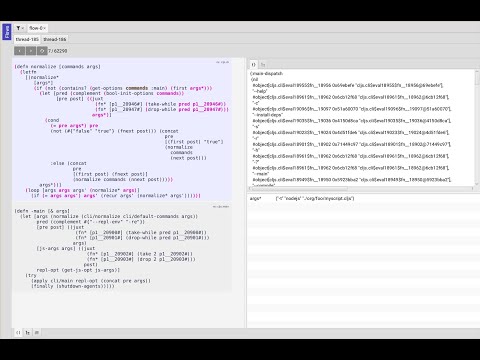Image resolution: width=480 pixels, height=360 pixels.
Task: Click the file label above -main form
Action: tap(221, 207)
